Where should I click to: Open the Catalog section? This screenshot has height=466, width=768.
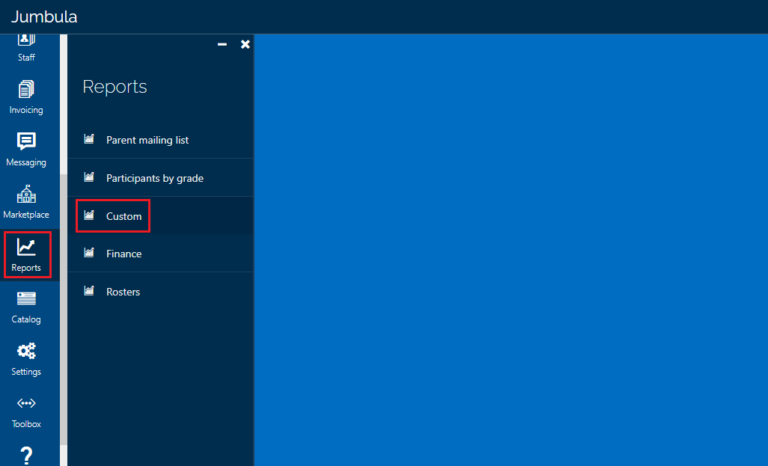point(26,308)
